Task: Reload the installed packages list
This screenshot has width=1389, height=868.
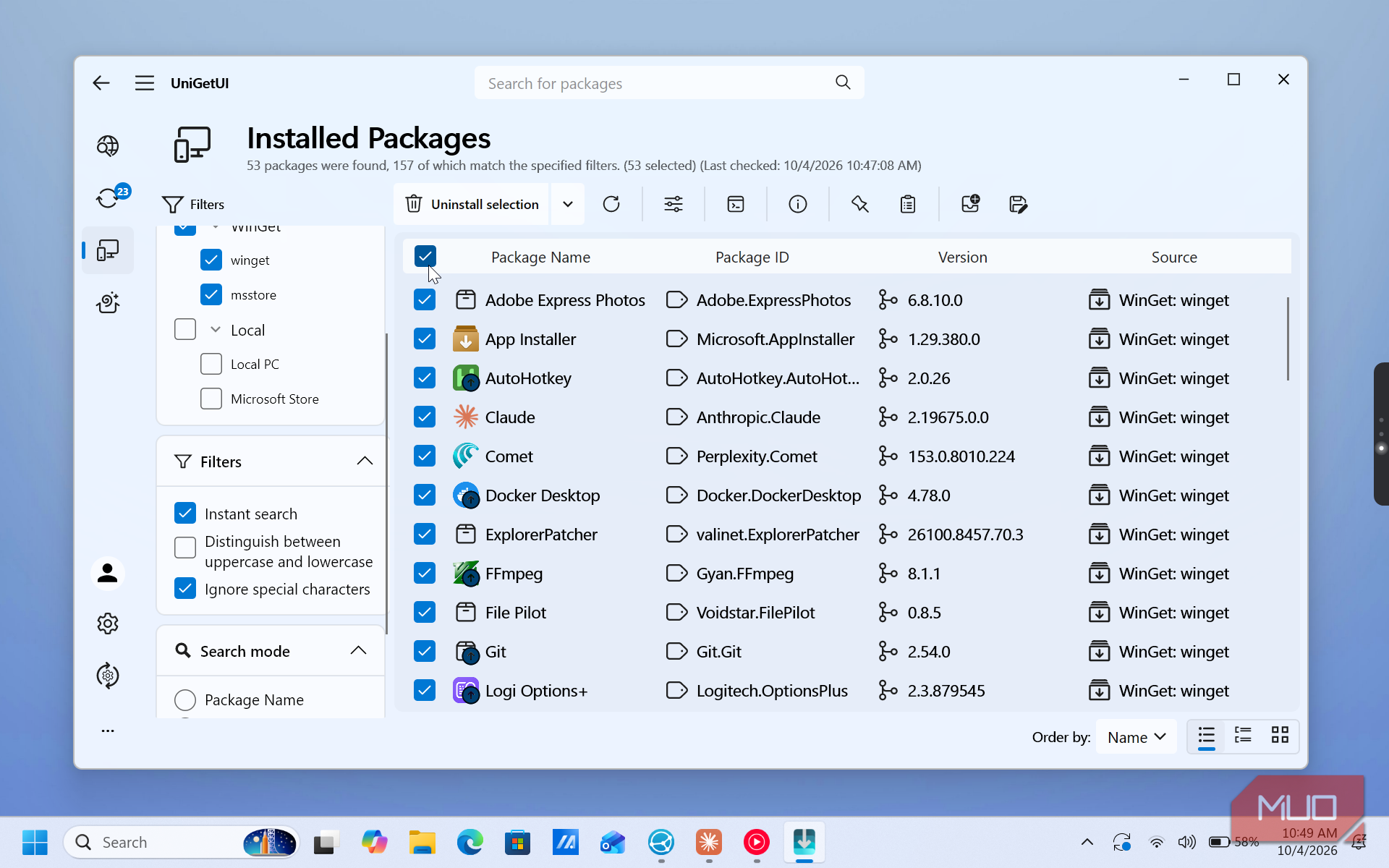Action: 611,204
